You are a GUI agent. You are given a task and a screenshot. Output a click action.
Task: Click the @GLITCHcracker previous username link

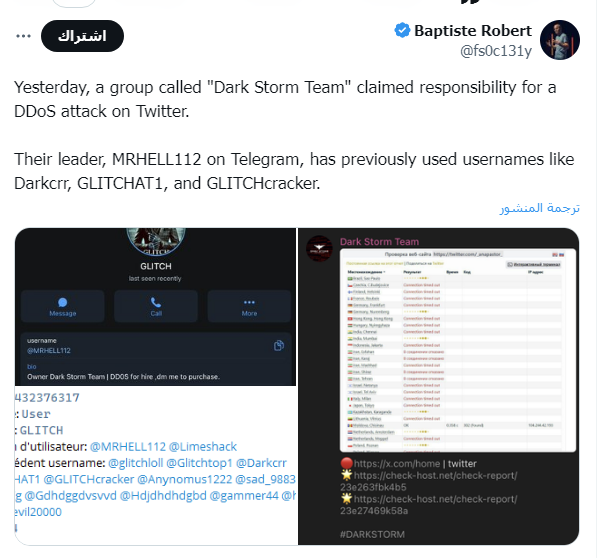[88, 479]
